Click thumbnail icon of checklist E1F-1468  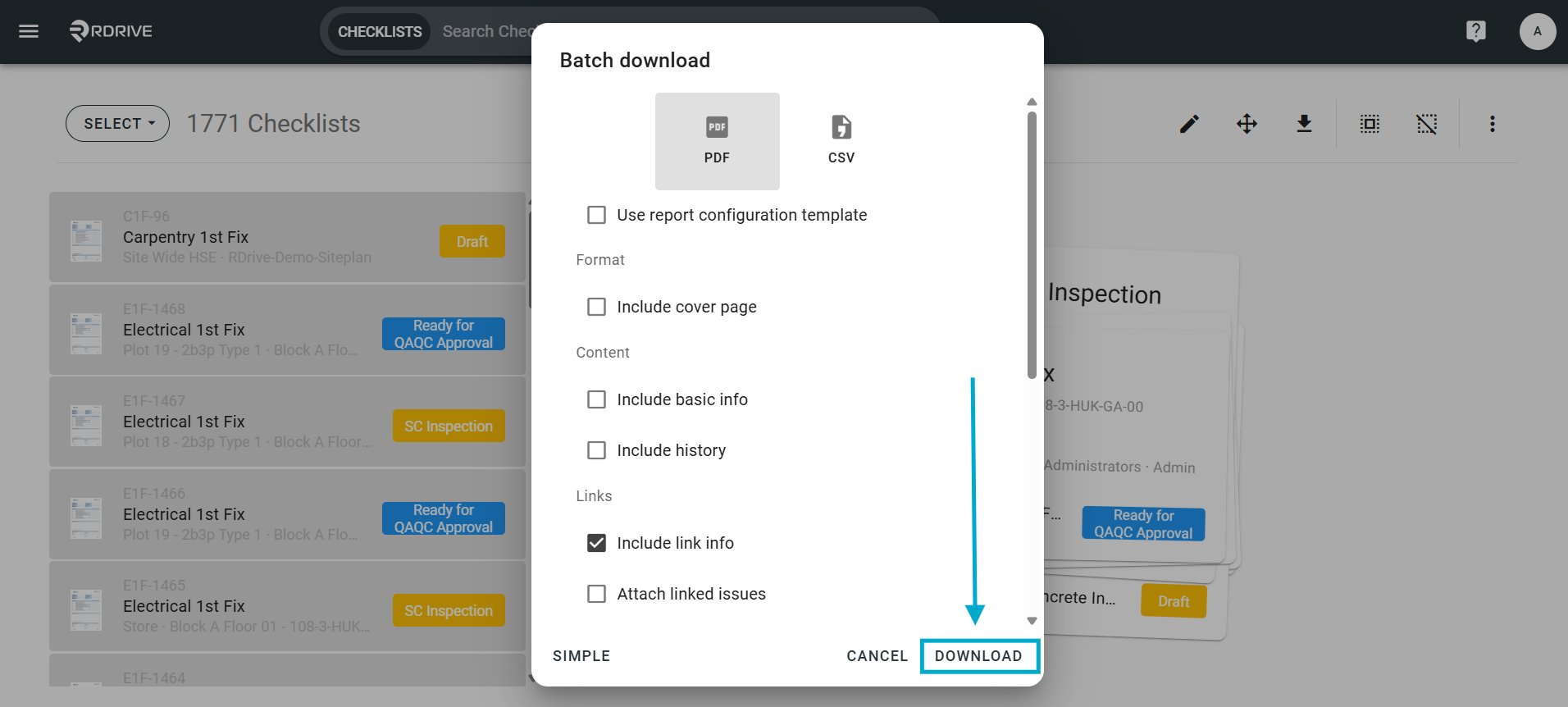click(x=86, y=333)
